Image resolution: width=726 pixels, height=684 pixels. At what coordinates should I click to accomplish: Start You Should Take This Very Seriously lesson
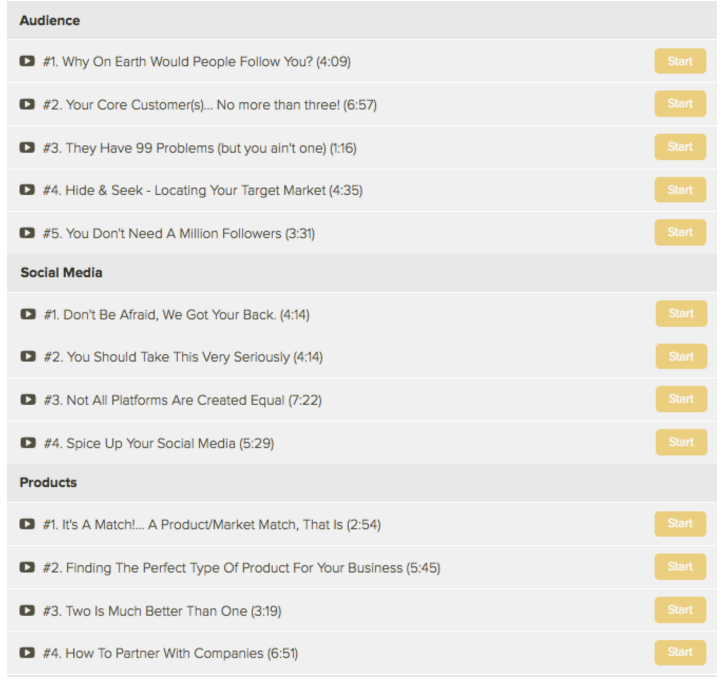tap(681, 357)
